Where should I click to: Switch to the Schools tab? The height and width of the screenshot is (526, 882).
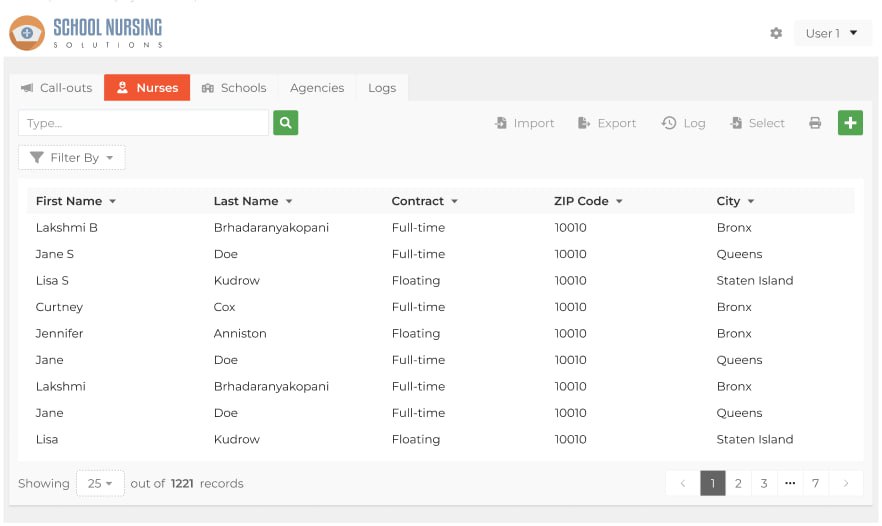pos(234,88)
